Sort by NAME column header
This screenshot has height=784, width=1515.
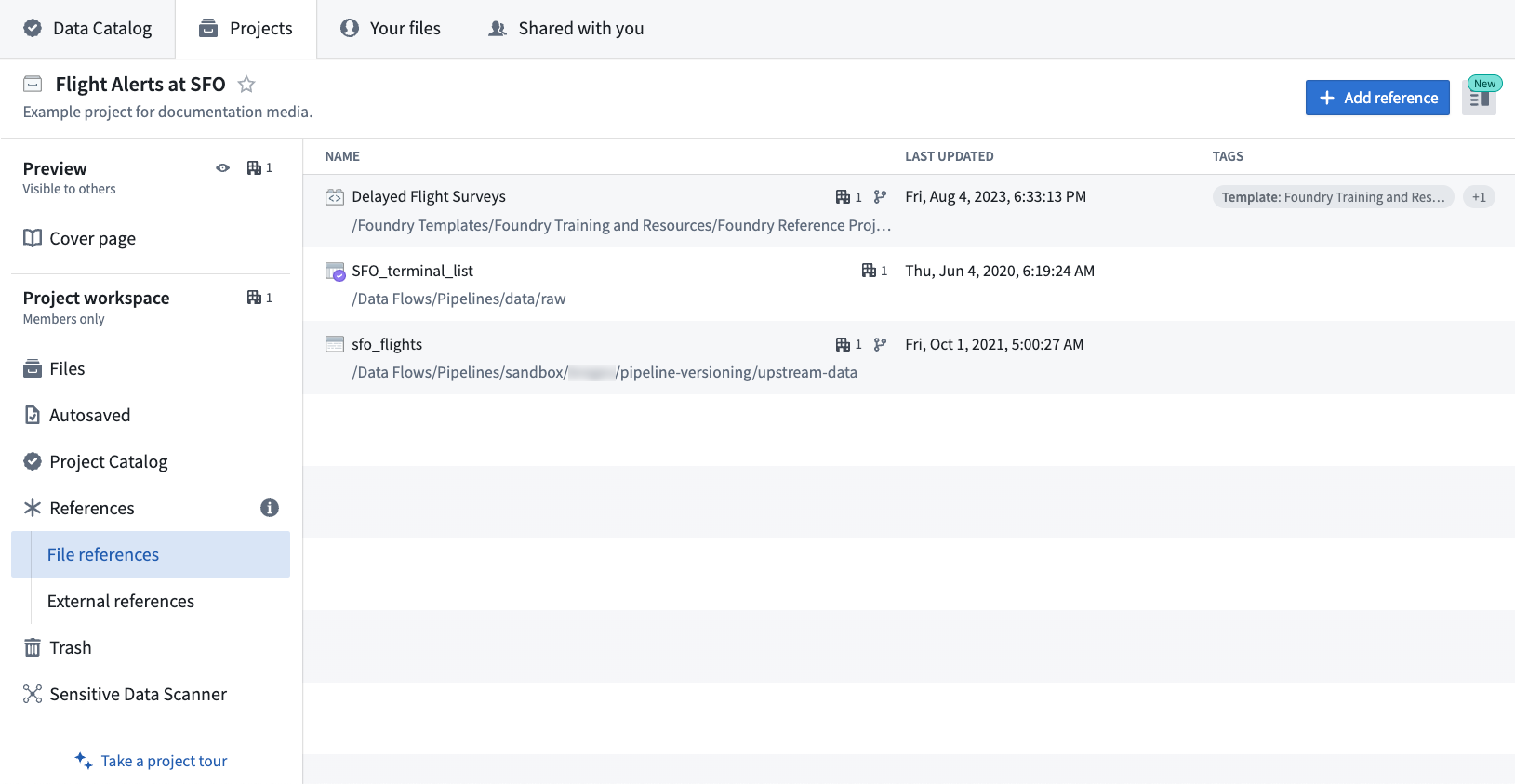tap(342, 156)
